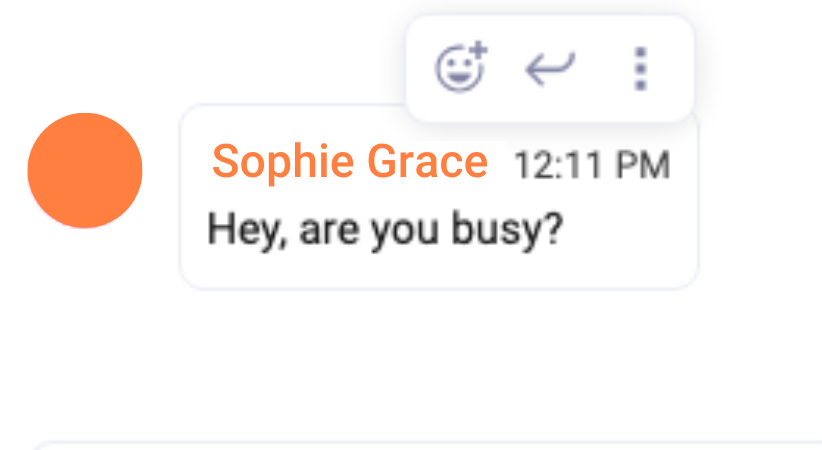The height and width of the screenshot is (450, 822).
Task: Show the kebab menu for this message
Action: (x=641, y=69)
